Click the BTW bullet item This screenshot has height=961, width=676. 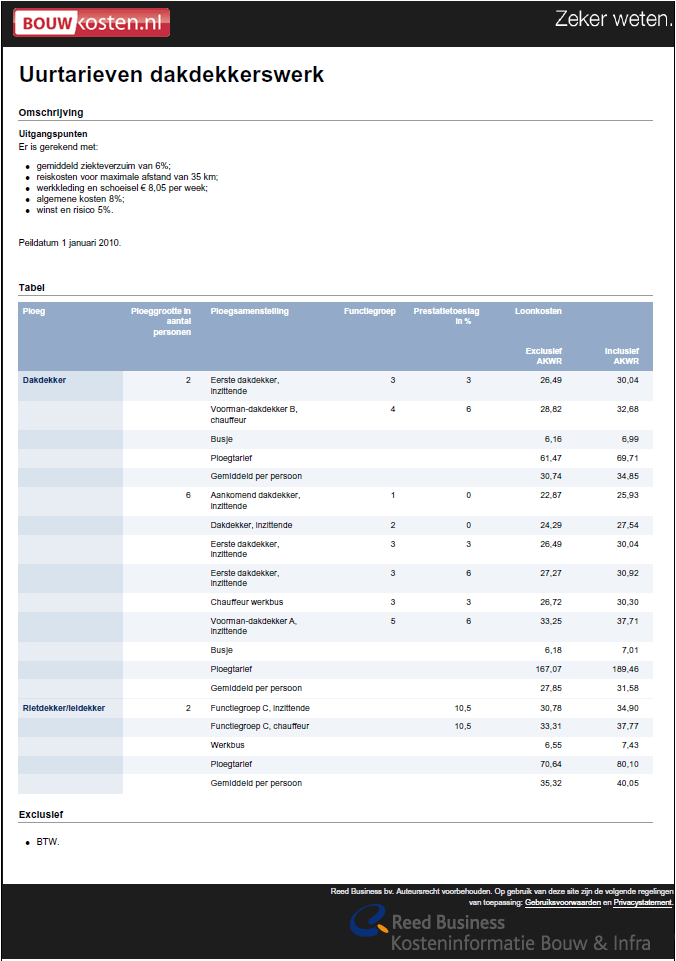[48, 842]
